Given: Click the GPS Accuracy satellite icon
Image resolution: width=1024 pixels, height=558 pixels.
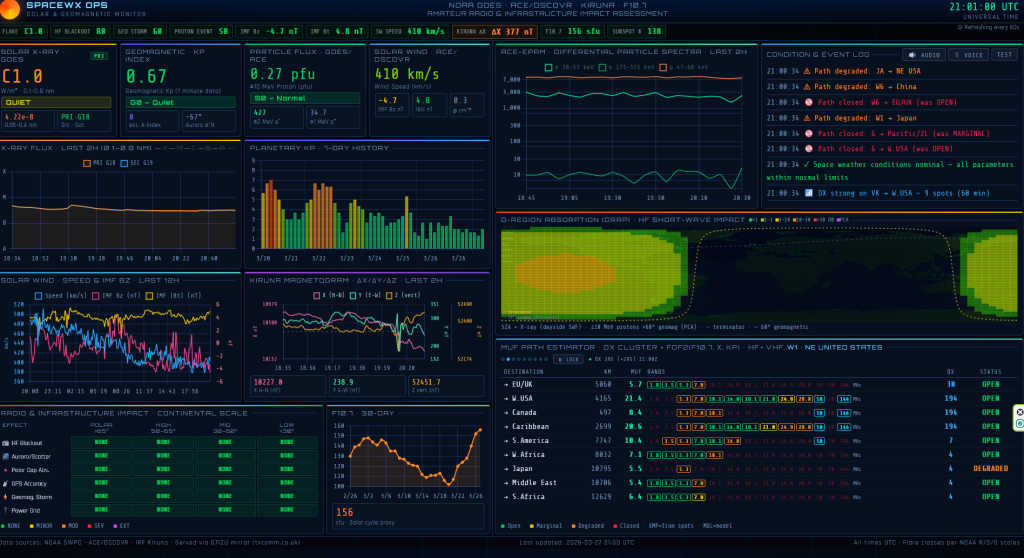Looking at the screenshot, I should click(x=6, y=483).
